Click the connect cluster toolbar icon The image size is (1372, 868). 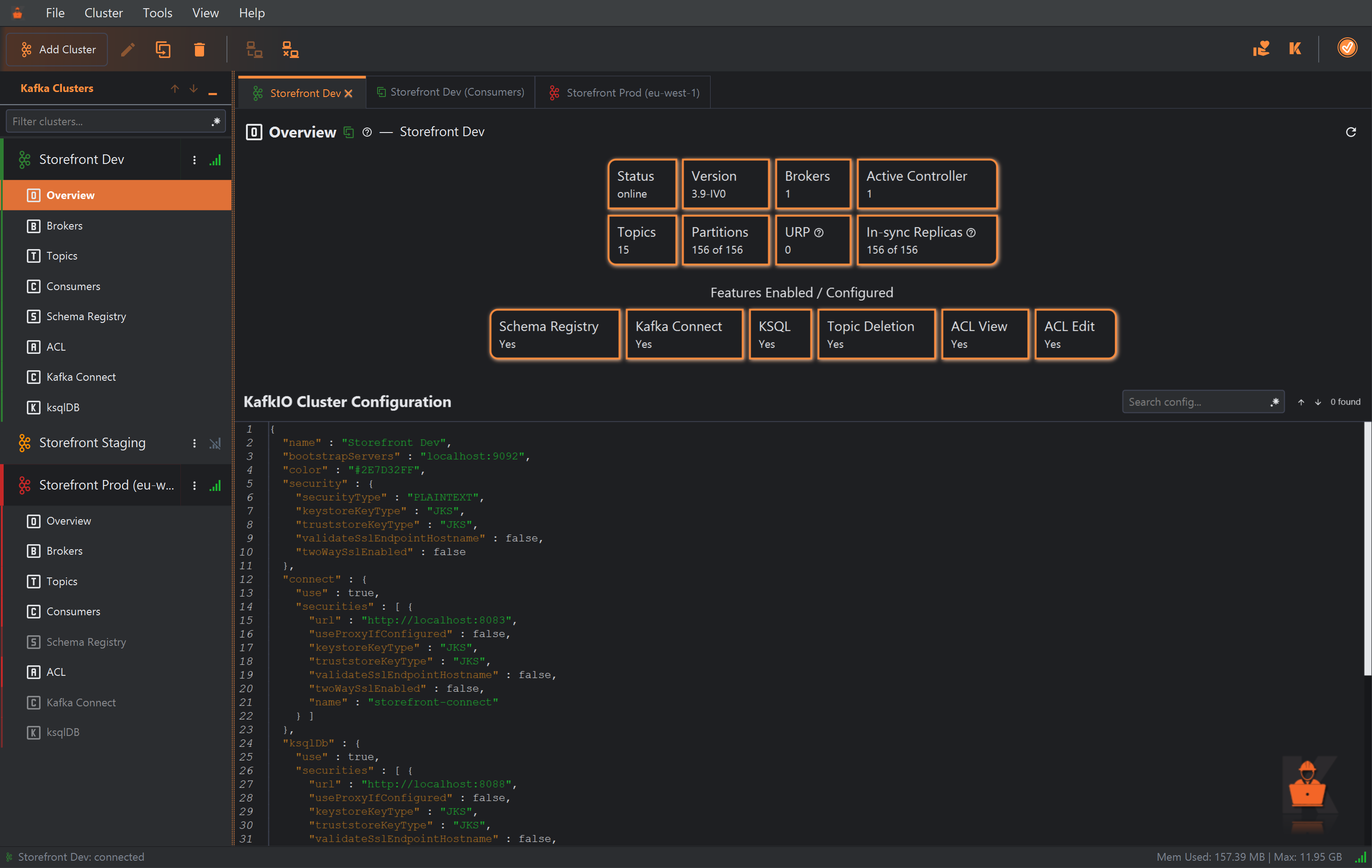coord(254,50)
